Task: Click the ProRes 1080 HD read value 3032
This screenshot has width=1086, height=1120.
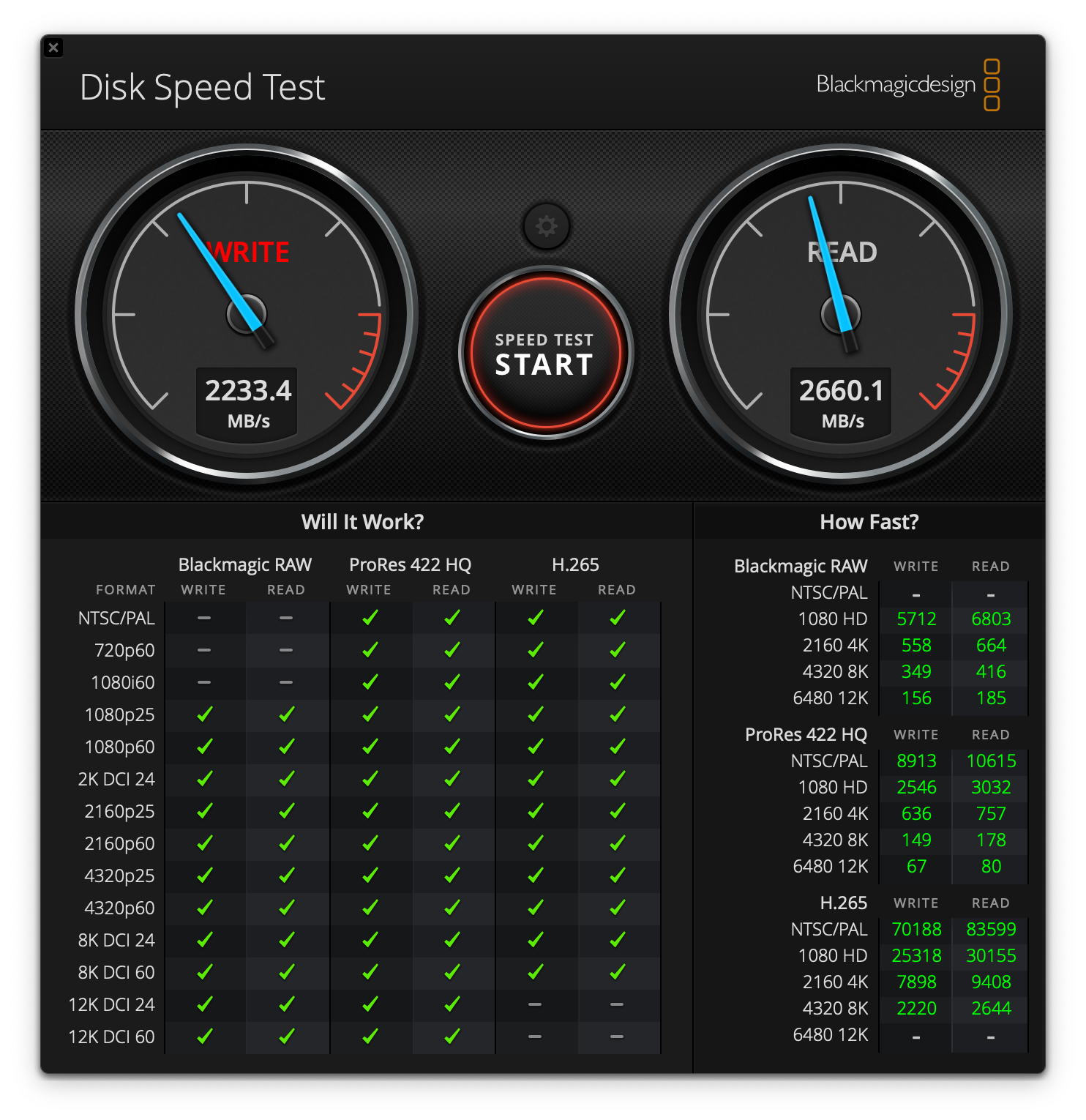Action: coord(991,788)
